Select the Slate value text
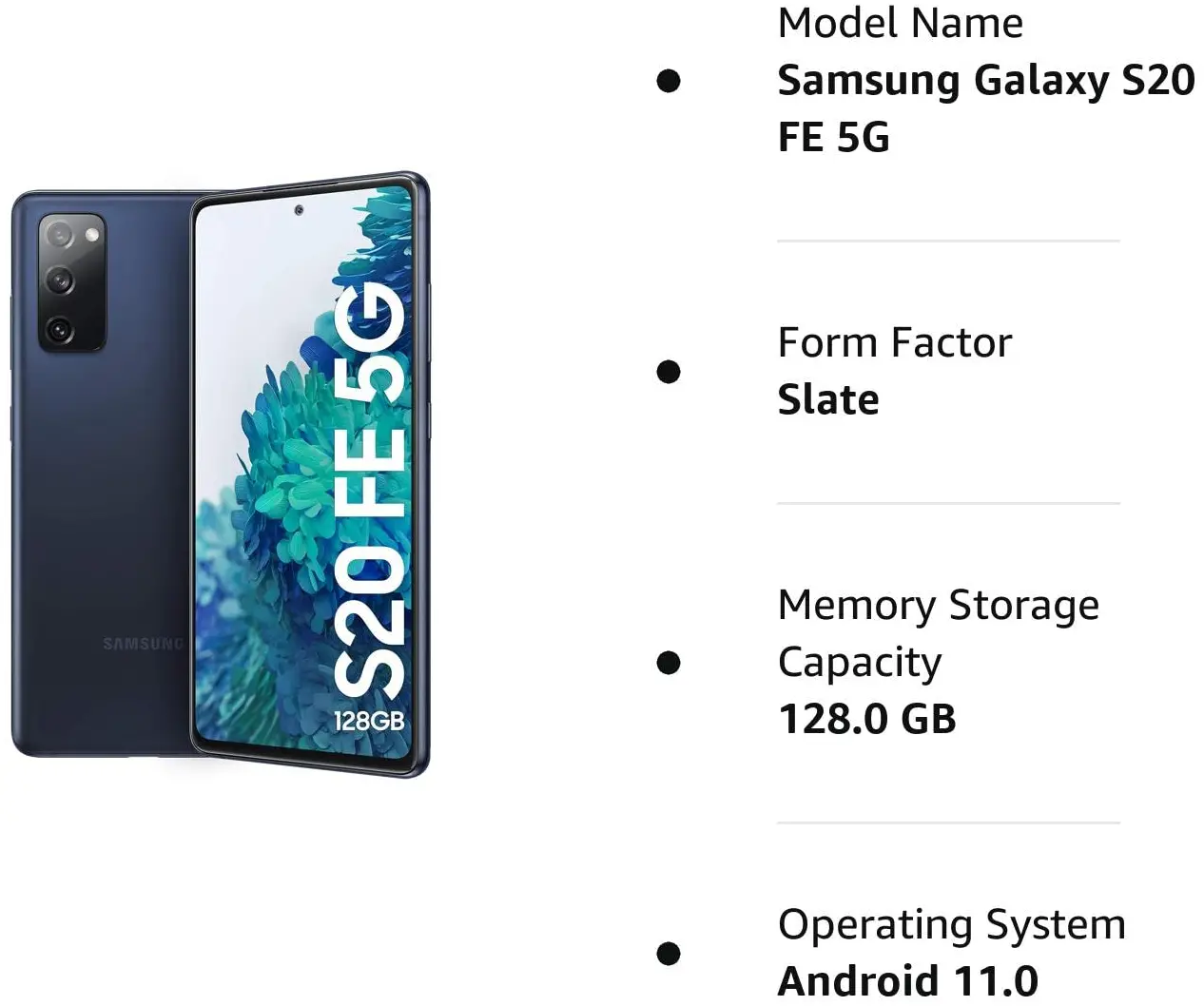The width and height of the screenshot is (1204, 1006). pyautogui.click(x=827, y=399)
